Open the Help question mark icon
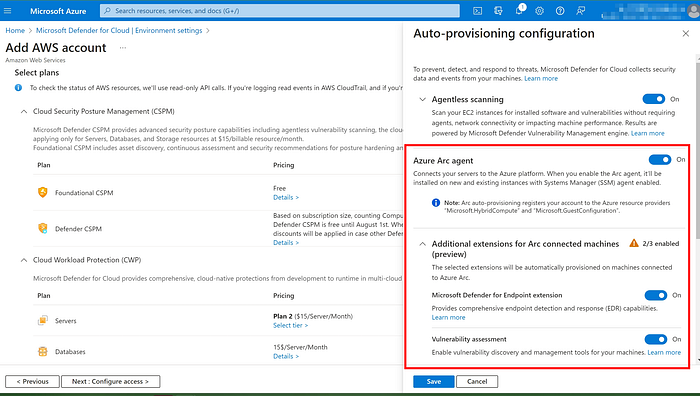This screenshot has width=700, height=396. (560, 11)
